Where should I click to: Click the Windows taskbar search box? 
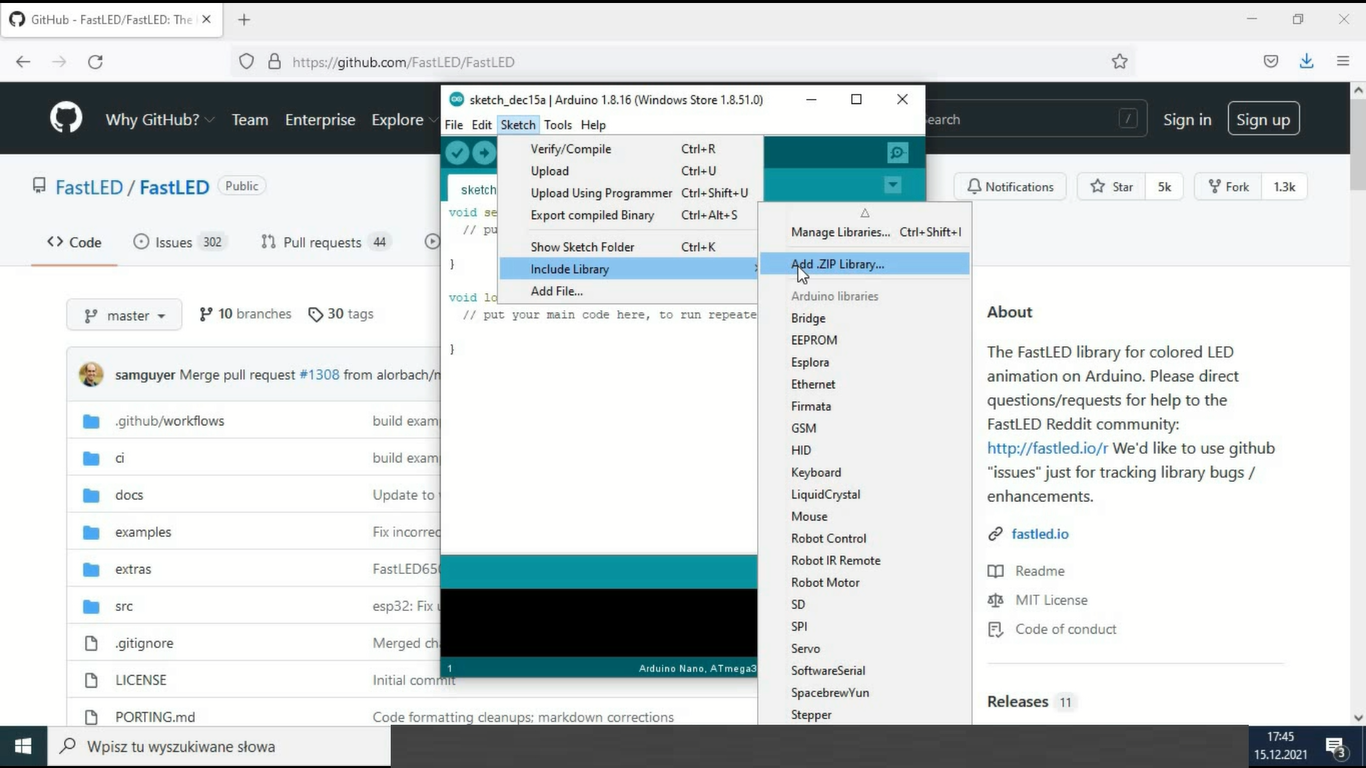[218, 746]
